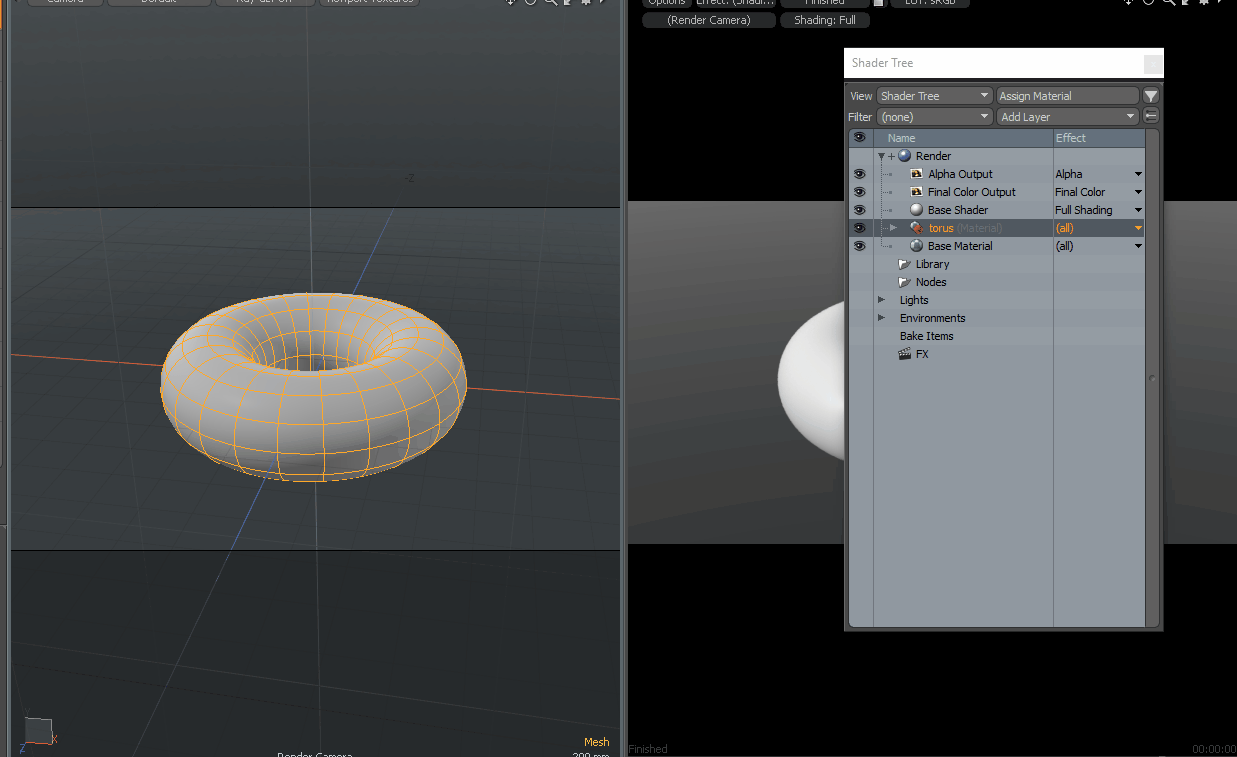Click the Shader Tree vertical scrollbar

point(1152,379)
